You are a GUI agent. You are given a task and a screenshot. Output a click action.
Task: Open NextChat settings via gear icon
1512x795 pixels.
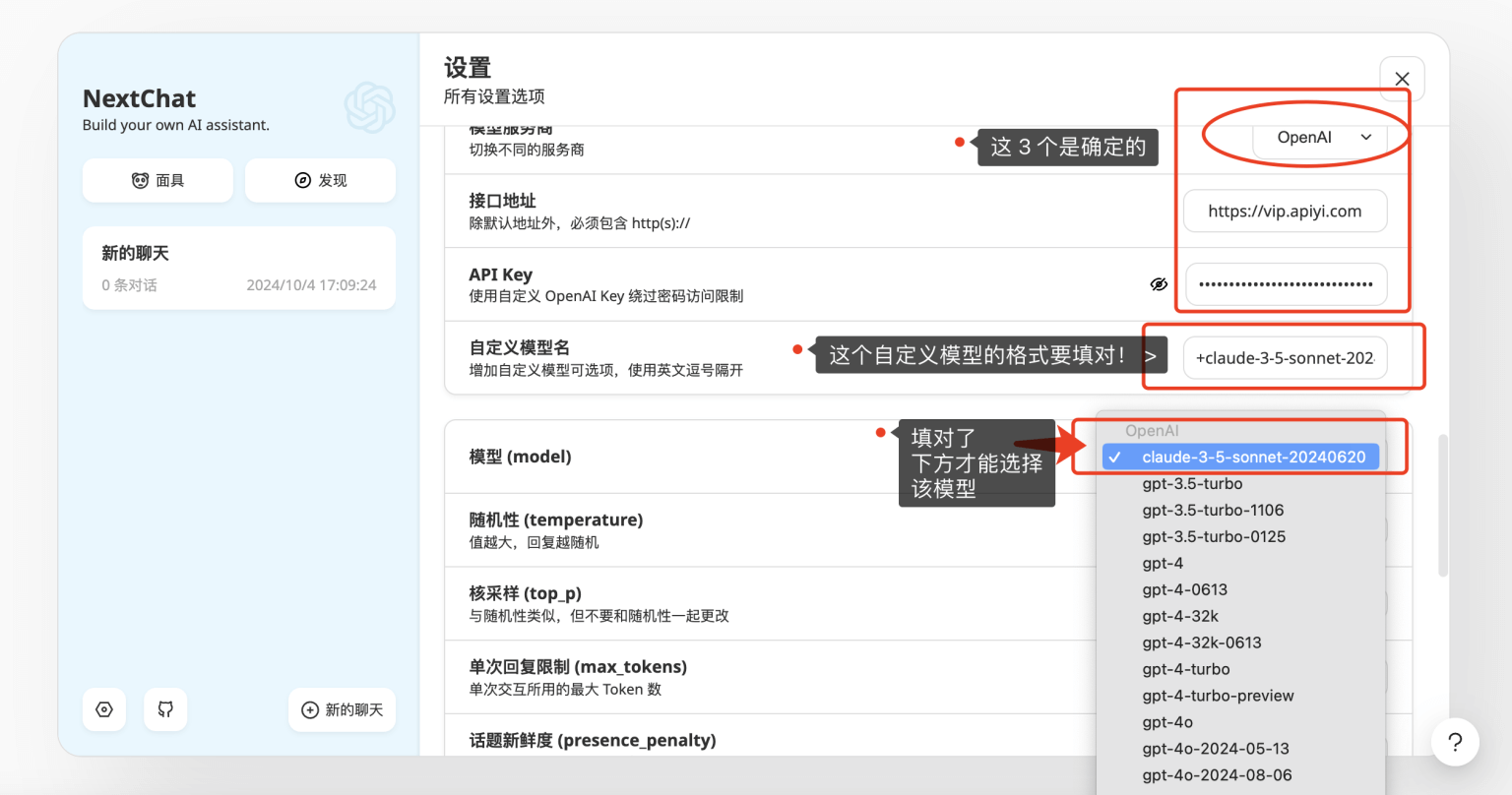[104, 709]
